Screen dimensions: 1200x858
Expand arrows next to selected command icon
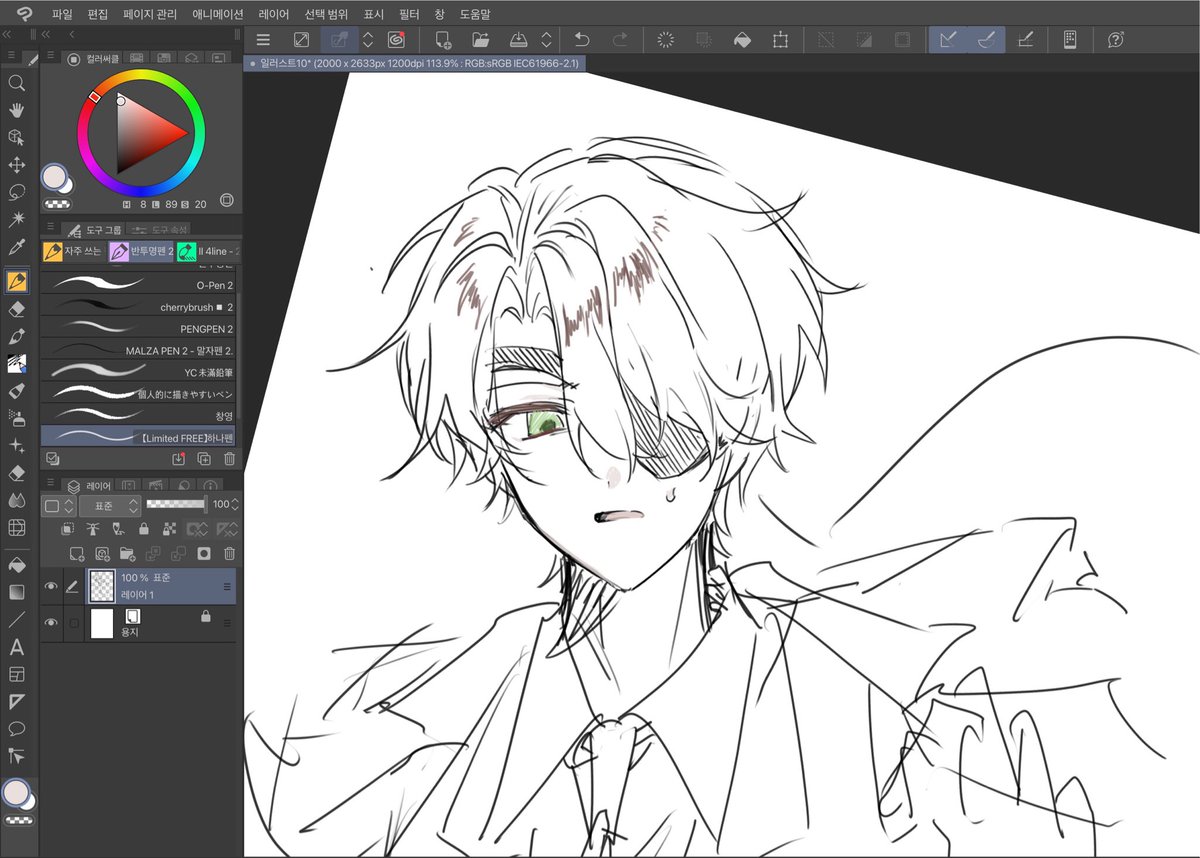367,40
